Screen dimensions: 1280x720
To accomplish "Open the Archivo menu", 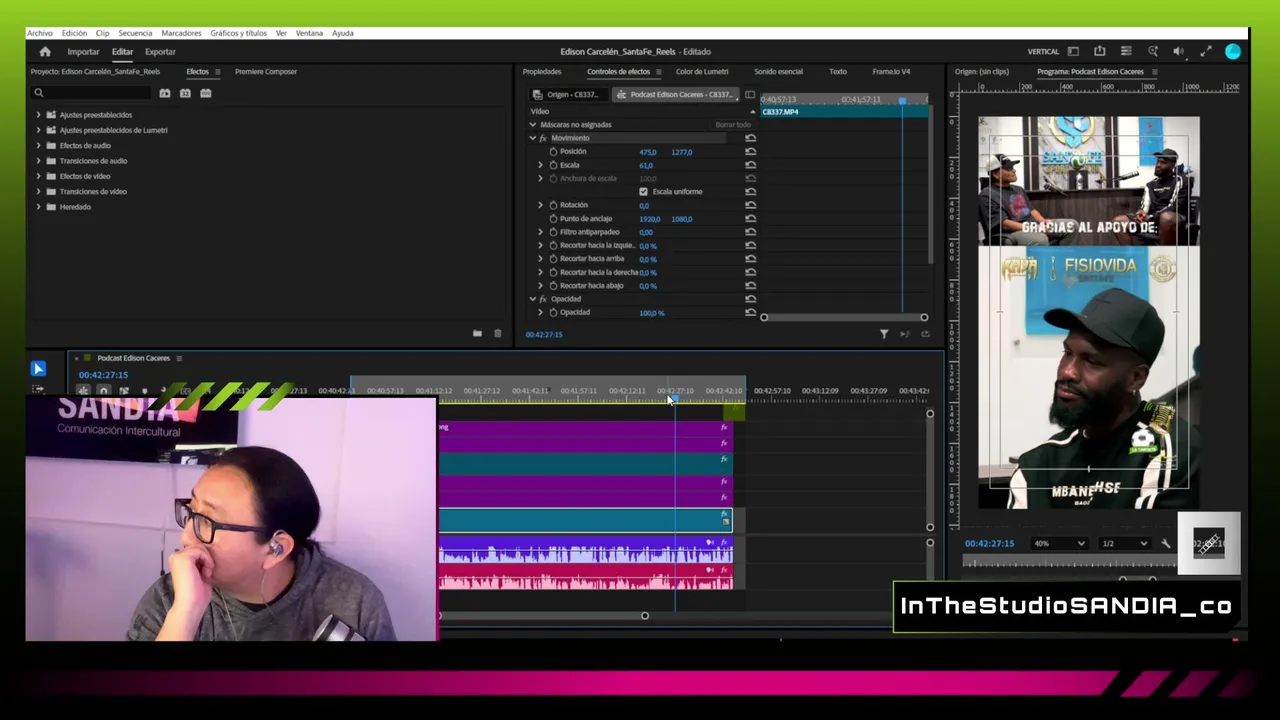I will pos(40,33).
